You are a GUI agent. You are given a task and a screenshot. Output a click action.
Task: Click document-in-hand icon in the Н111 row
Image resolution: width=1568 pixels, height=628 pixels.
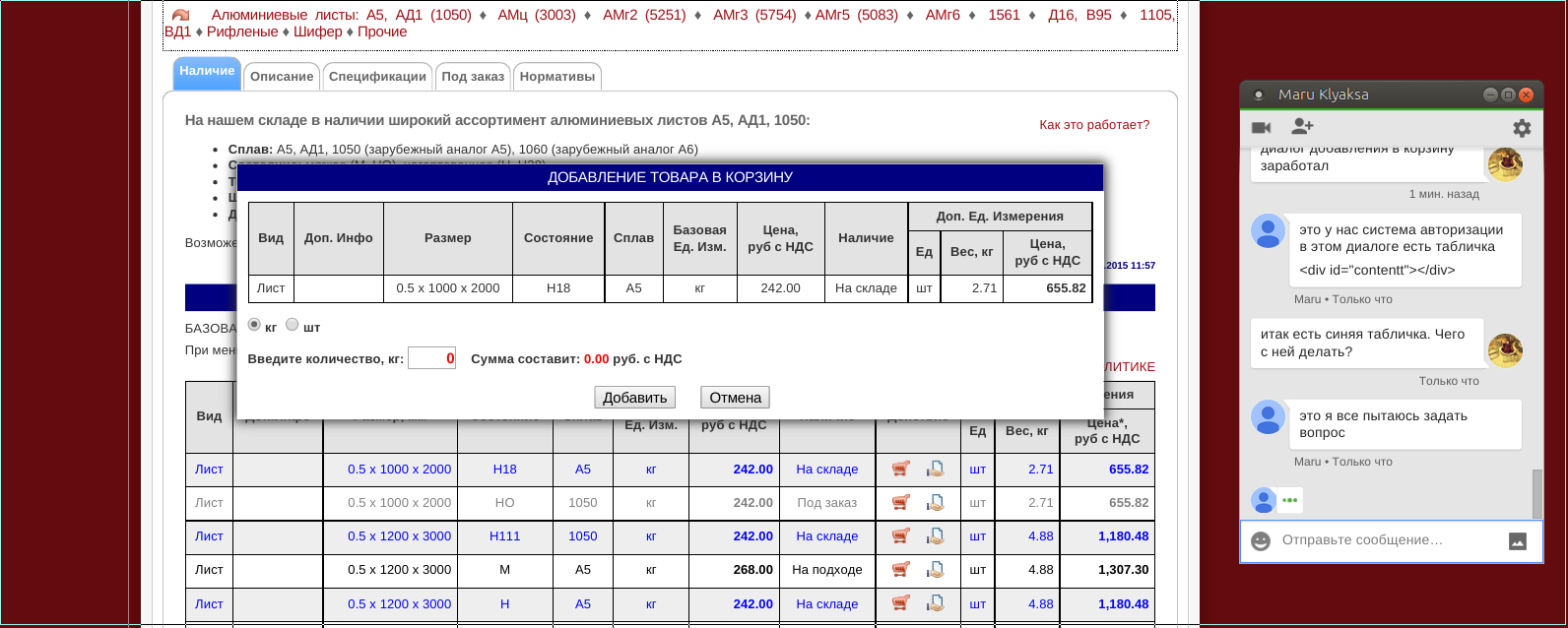click(x=936, y=536)
